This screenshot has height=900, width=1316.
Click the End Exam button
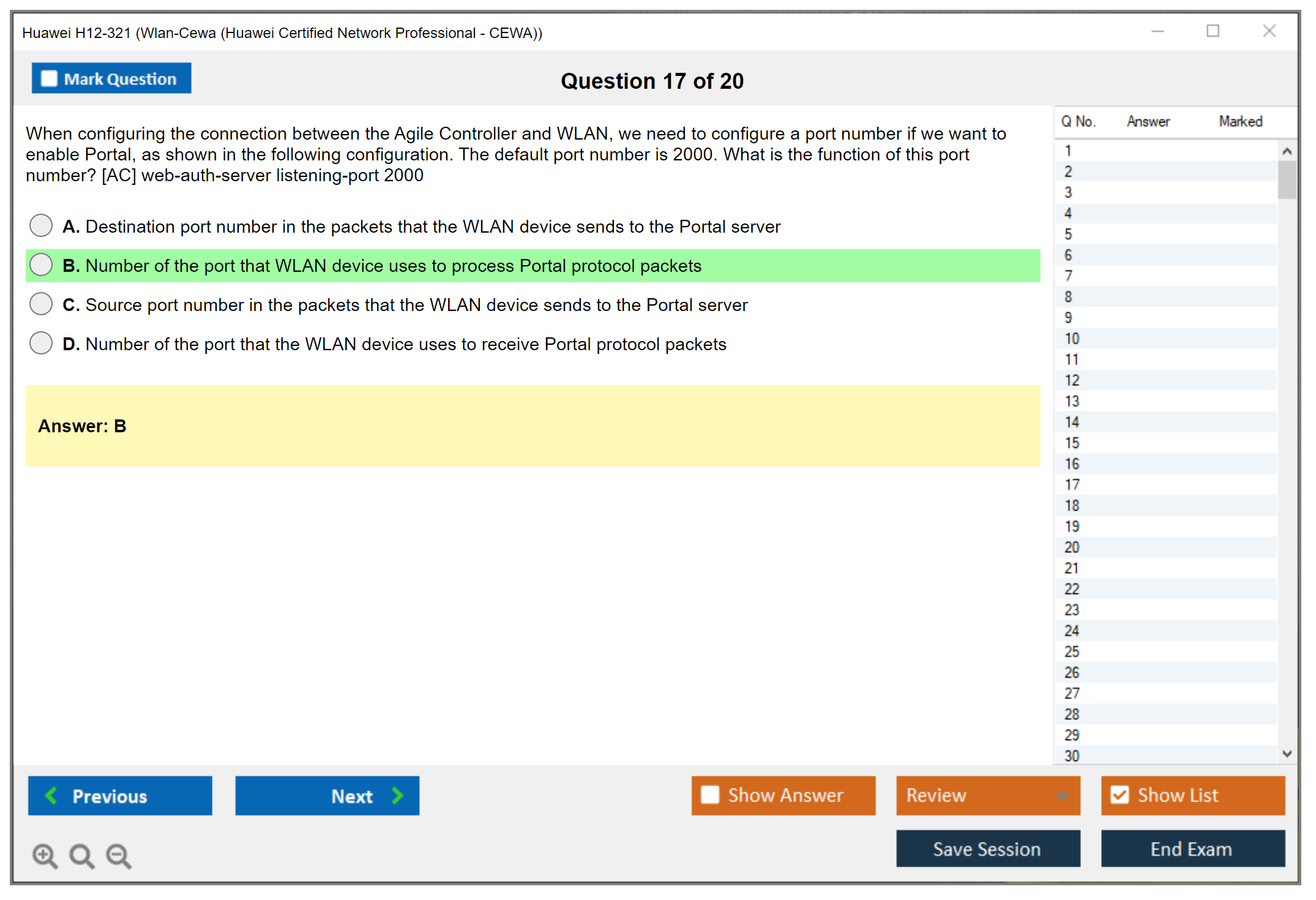pyautogui.click(x=1192, y=849)
